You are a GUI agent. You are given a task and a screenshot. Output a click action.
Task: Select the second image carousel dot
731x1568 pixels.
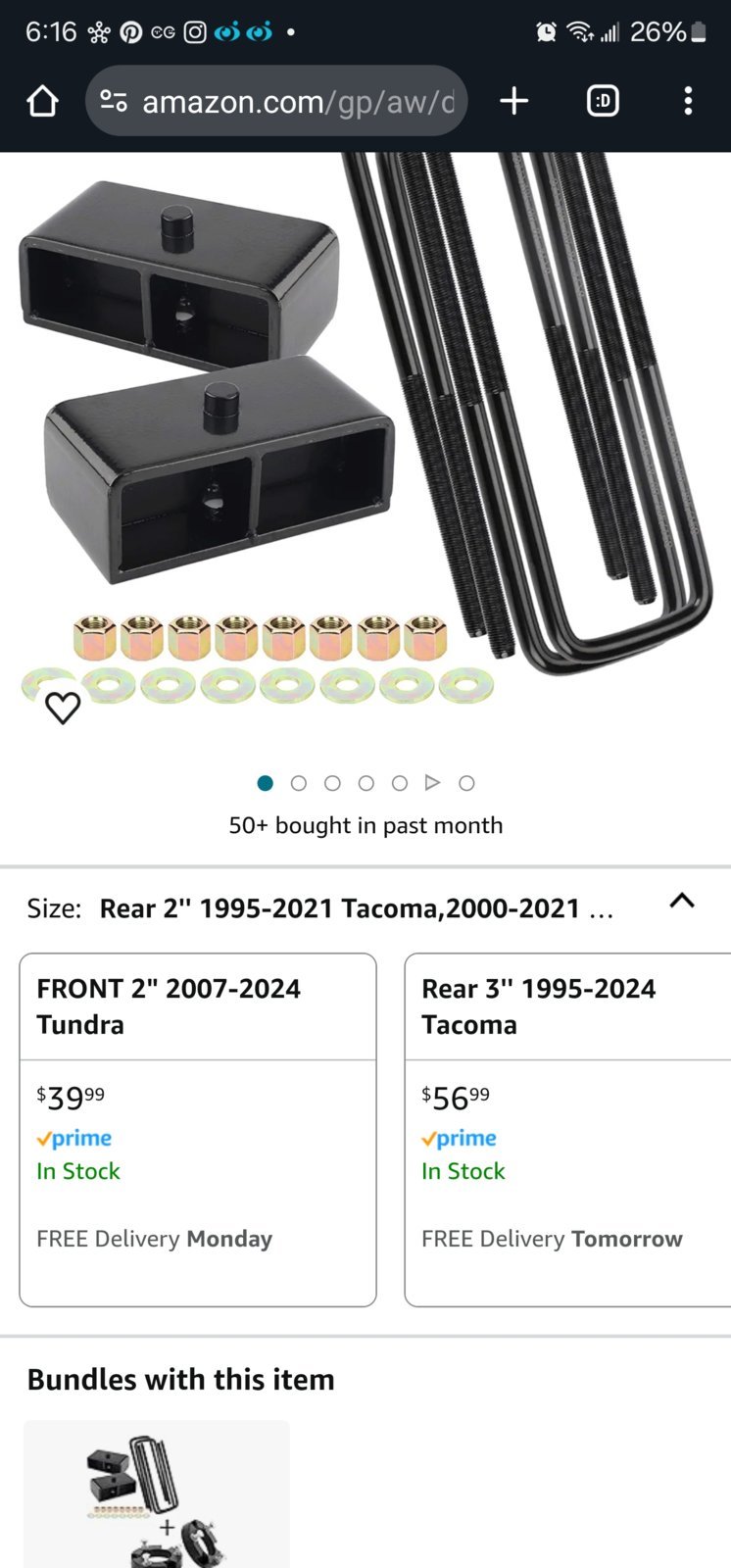299,783
